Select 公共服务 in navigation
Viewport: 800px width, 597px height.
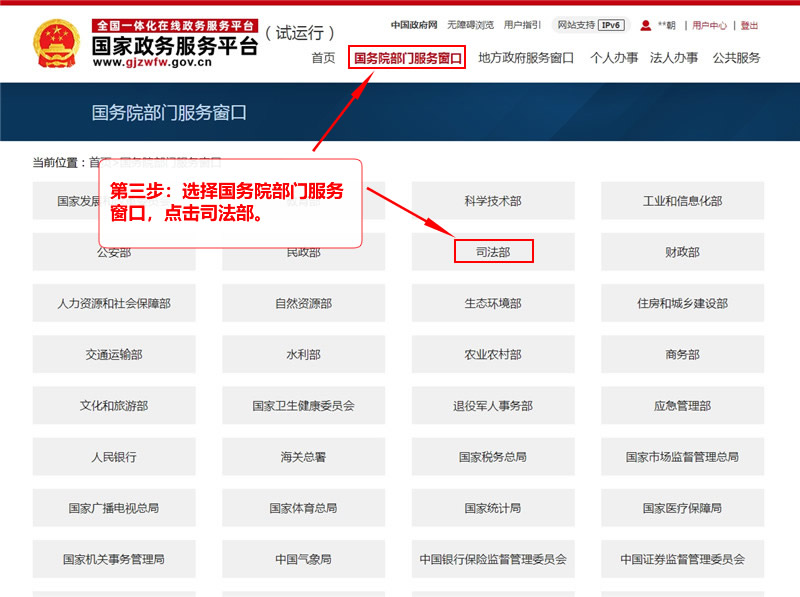[x=736, y=58]
